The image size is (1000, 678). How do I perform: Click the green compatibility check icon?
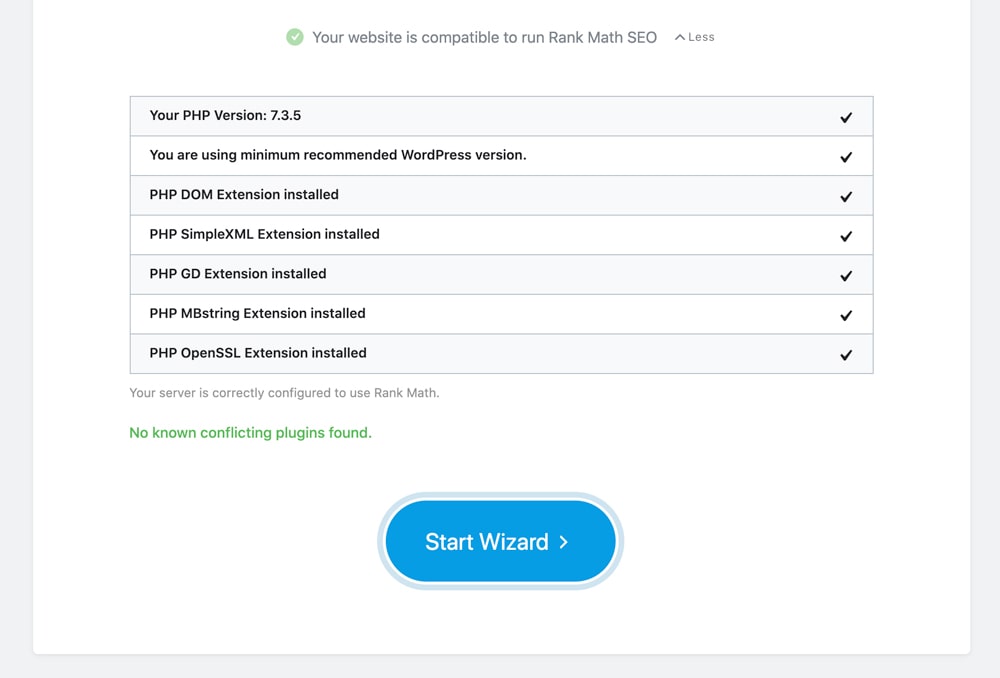pyautogui.click(x=295, y=36)
